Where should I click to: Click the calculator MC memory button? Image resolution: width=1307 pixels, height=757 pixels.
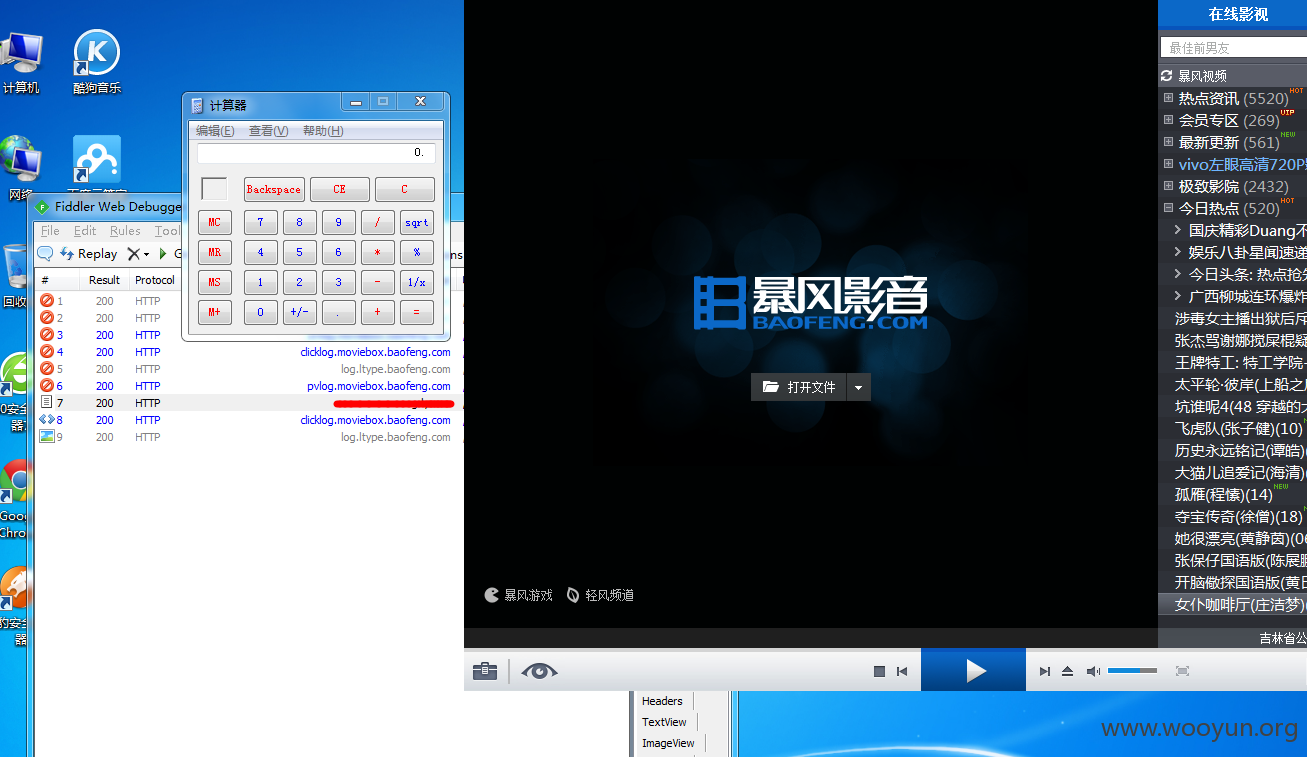(214, 223)
